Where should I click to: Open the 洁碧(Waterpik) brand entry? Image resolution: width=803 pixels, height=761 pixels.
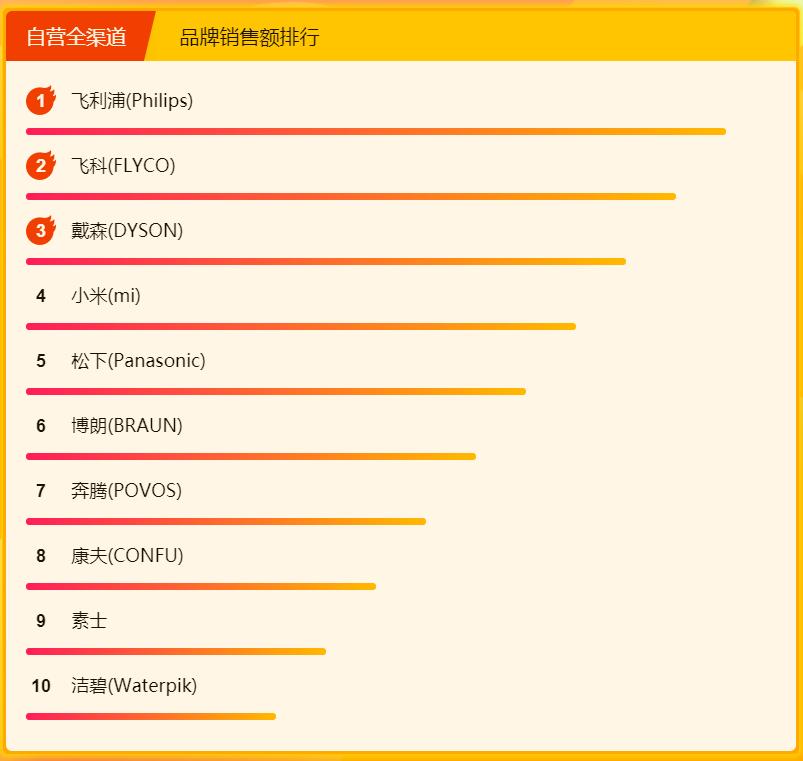pyautogui.click(x=134, y=686)
